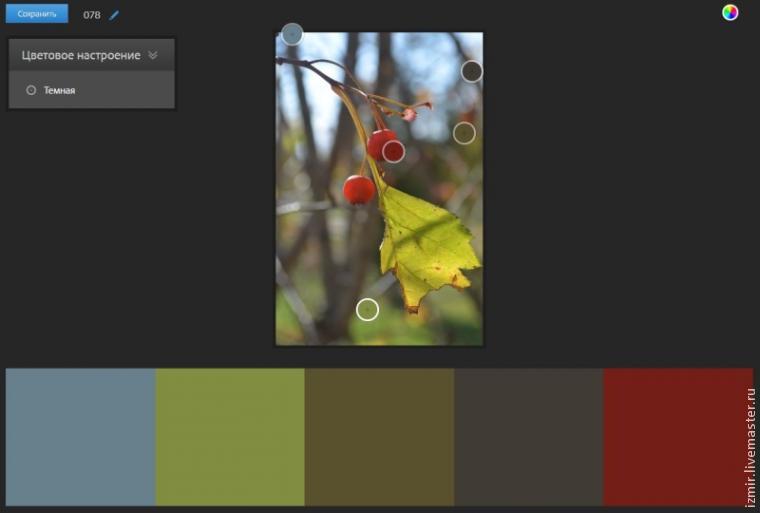Choose the dark charcoal palette swatch
Viewport: 760px width, 513px height.
pyautogui.click(x=529, y=437)
